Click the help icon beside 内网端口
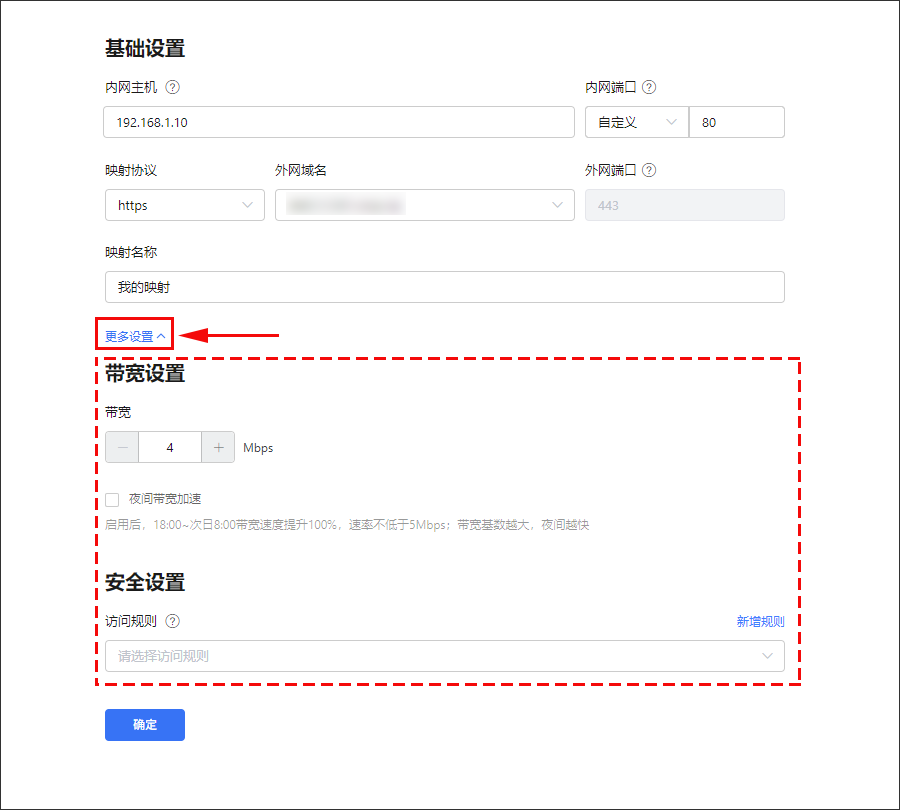 [x=649, y=87]
